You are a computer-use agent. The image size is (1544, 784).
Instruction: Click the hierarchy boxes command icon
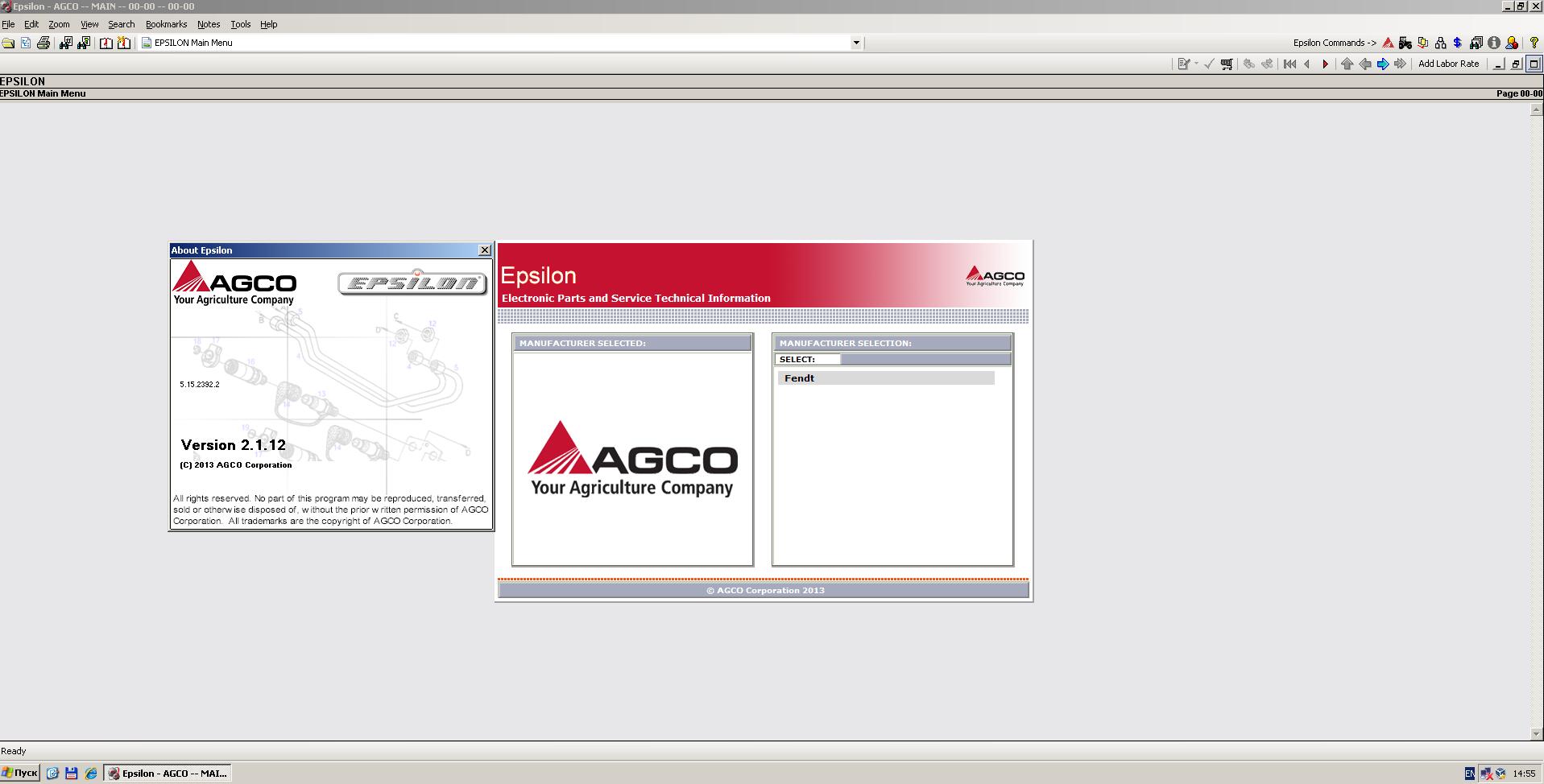tap(1441, 43)
